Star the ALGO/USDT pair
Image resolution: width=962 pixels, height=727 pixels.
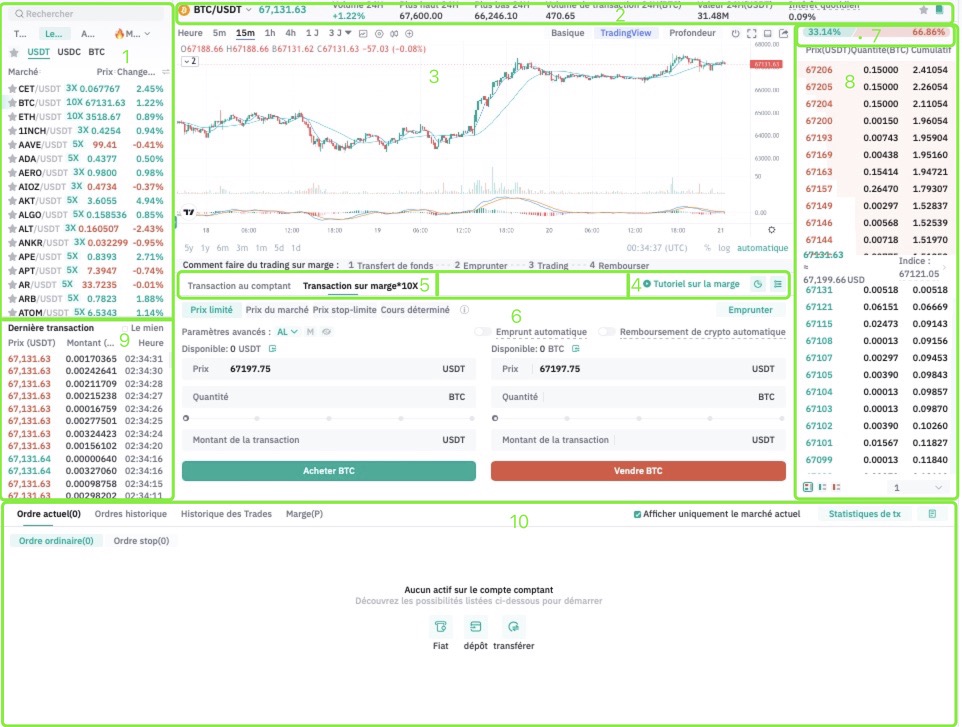coord(12,215)
